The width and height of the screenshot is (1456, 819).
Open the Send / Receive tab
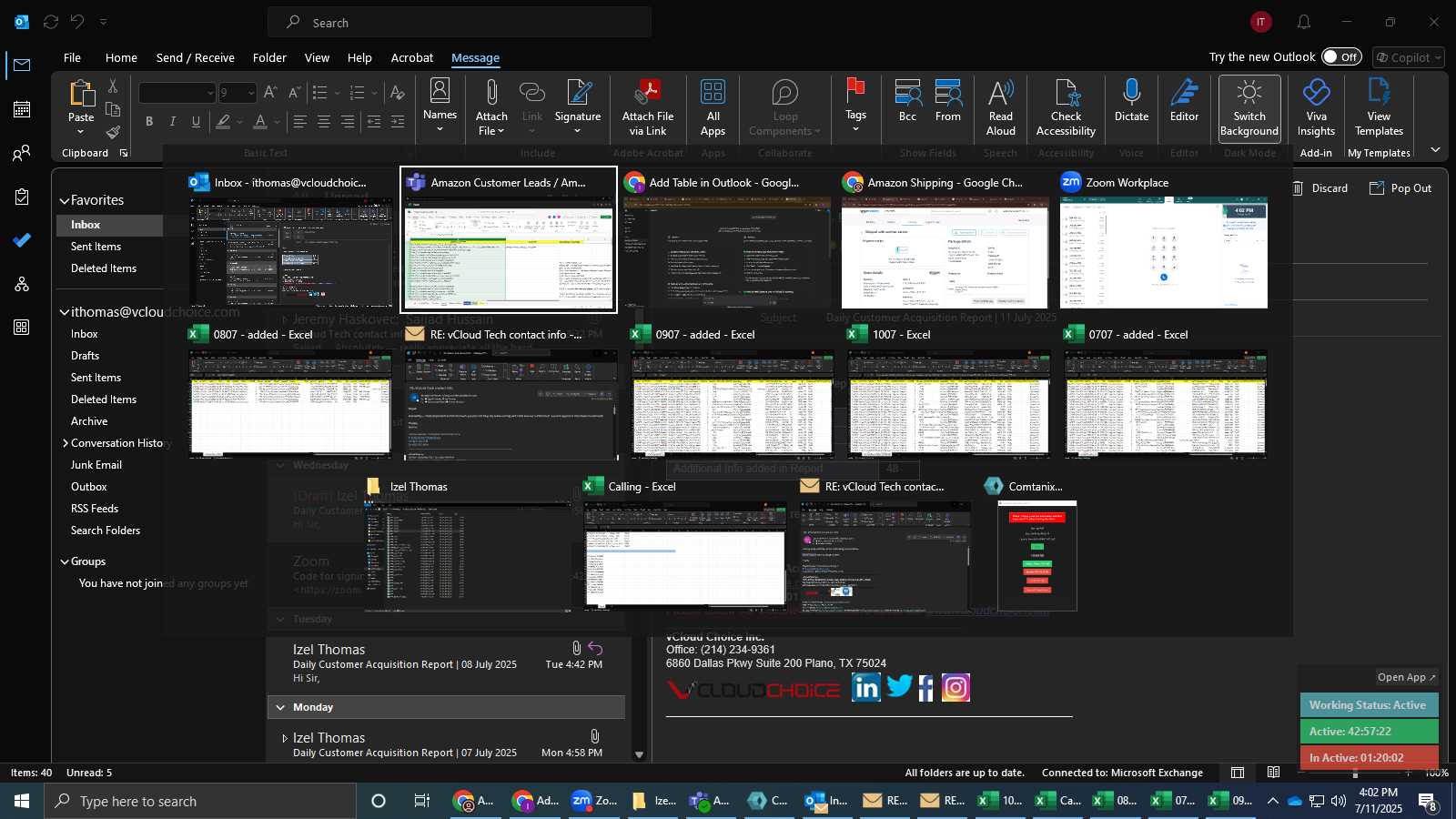(196, 57)
